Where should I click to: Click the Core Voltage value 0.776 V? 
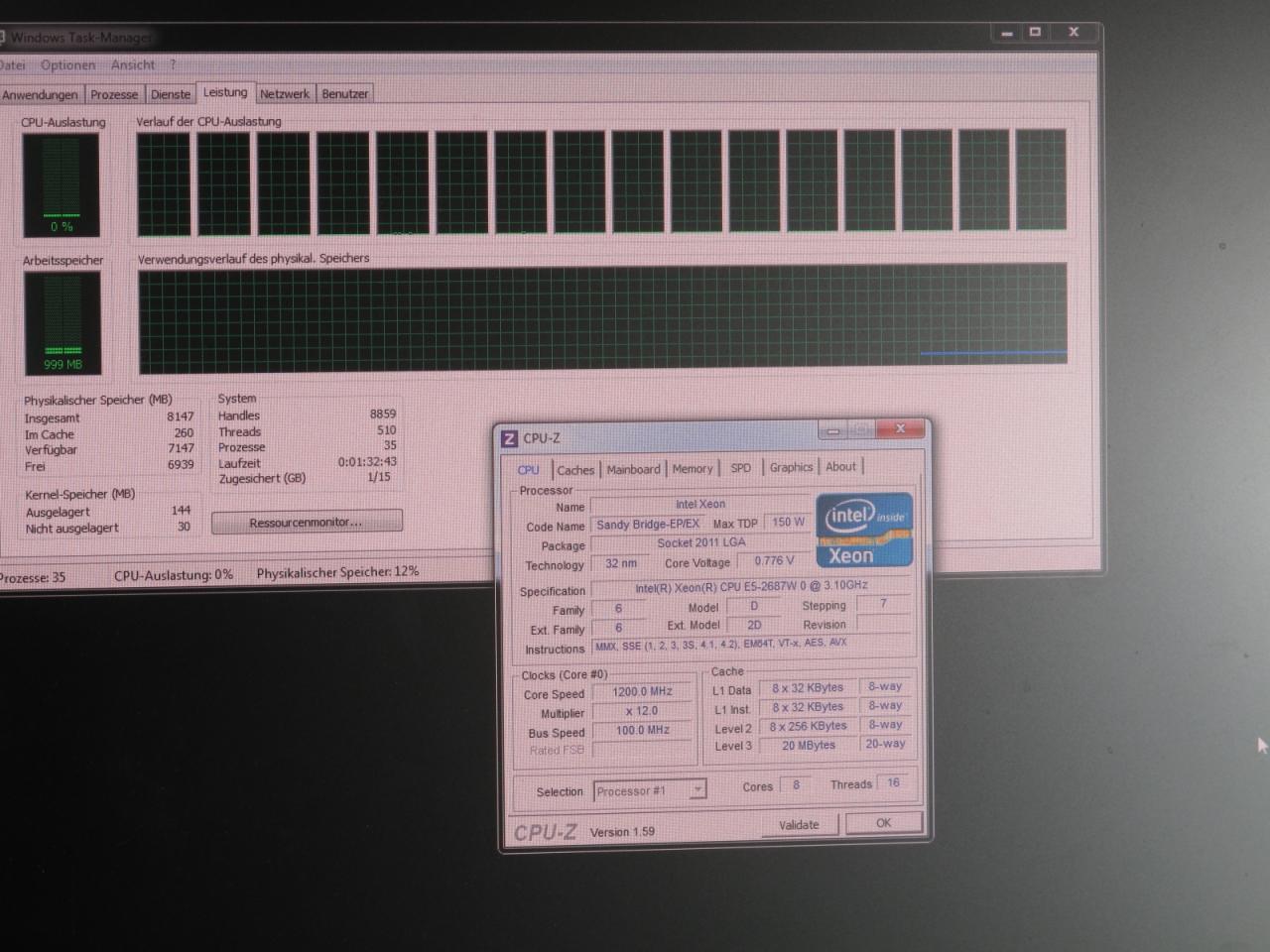click(774, 561)
